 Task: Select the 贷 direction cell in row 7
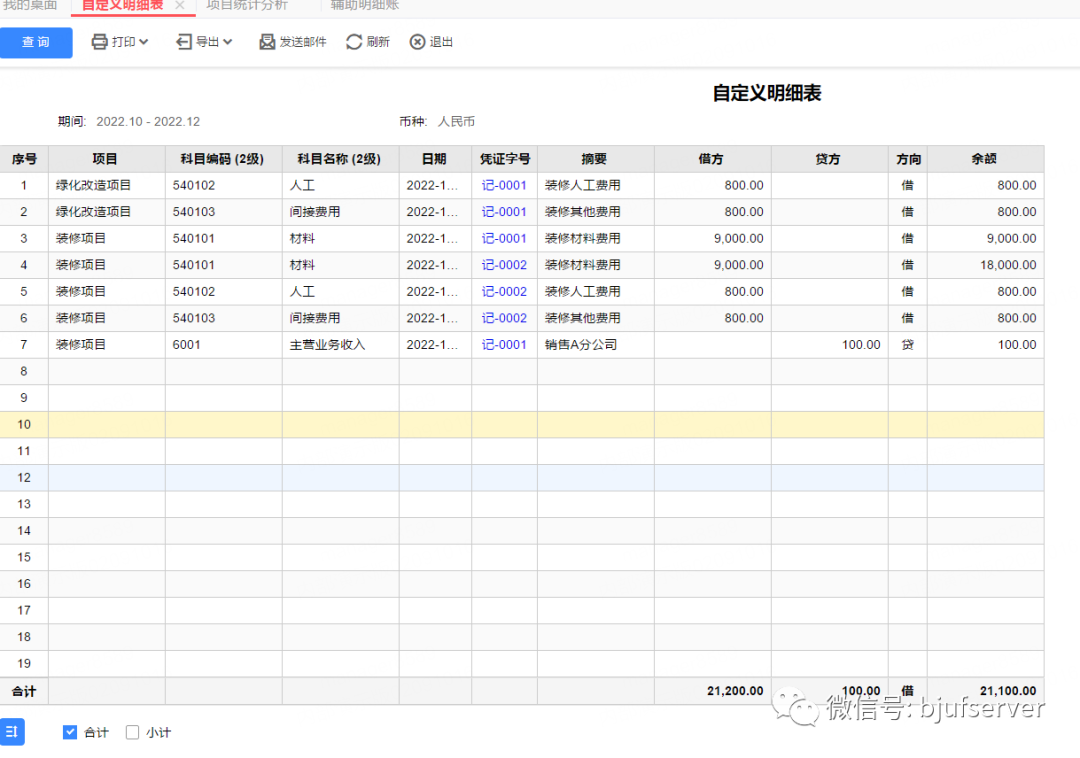point(908,344)
